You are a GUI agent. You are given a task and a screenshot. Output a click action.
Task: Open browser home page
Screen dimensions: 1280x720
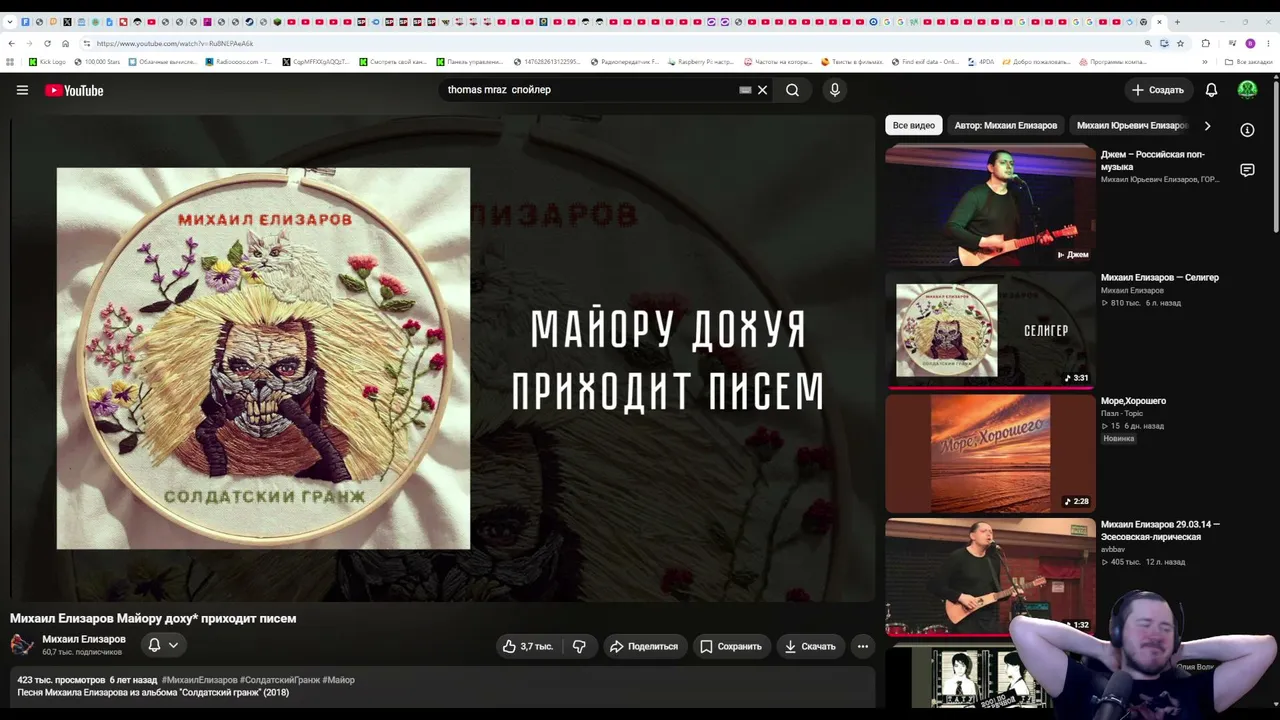[65, 43]
